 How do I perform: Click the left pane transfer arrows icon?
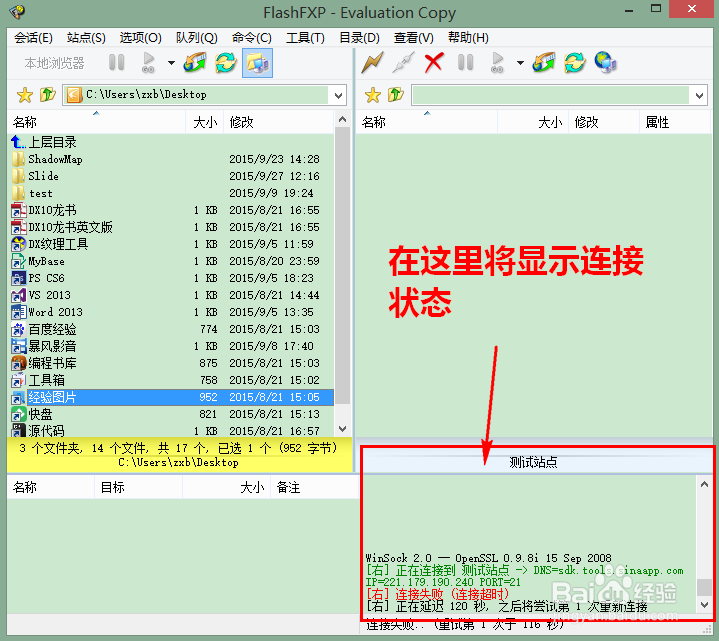point(194,62)
